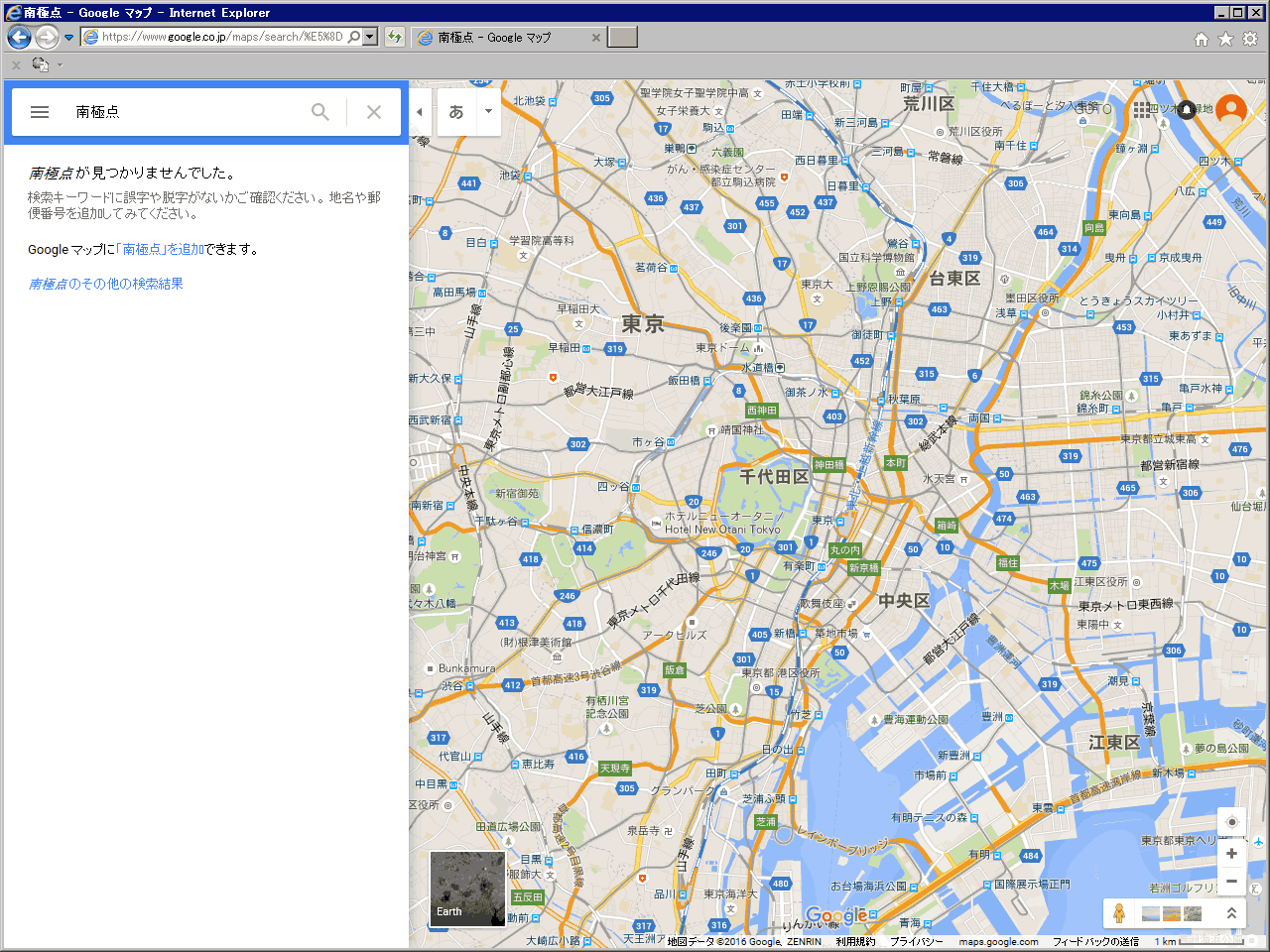Screen dimensions: 1270x952
Task: Click the command bar page tool icon
Action: click(40, 64)
